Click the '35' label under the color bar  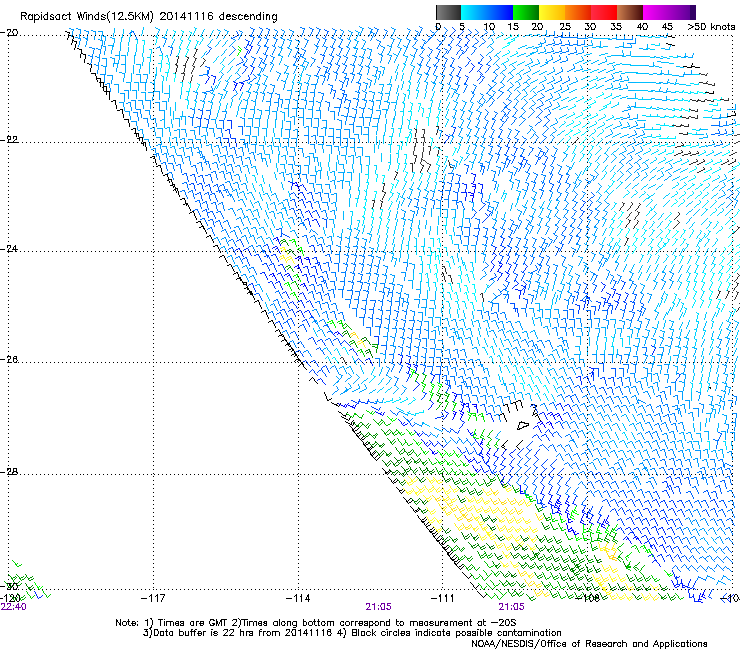click(616, 27)
